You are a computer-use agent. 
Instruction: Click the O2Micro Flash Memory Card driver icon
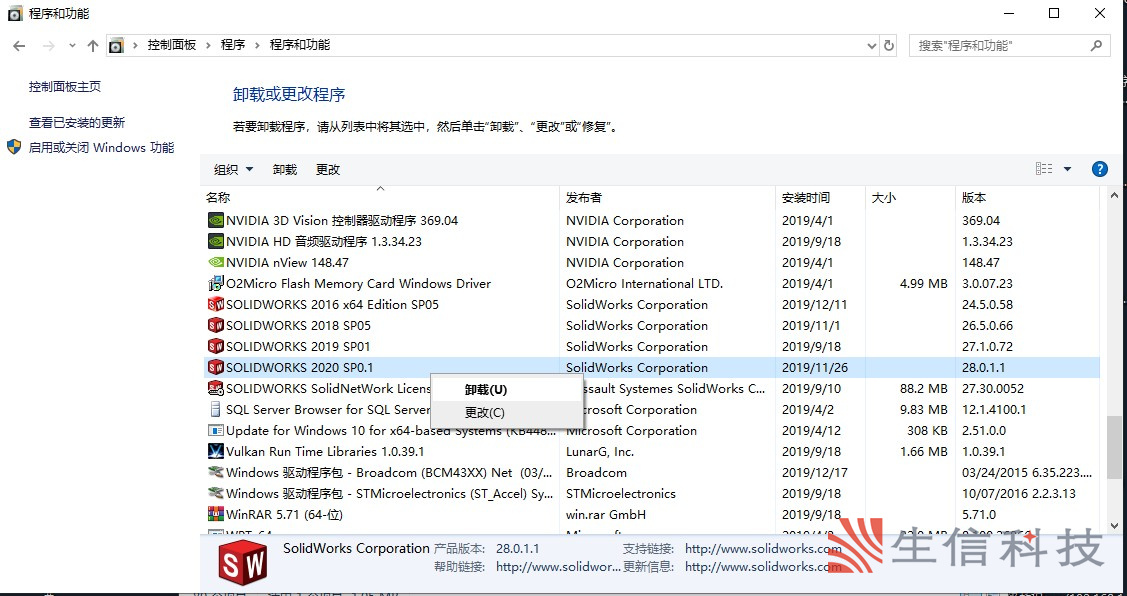215,283
